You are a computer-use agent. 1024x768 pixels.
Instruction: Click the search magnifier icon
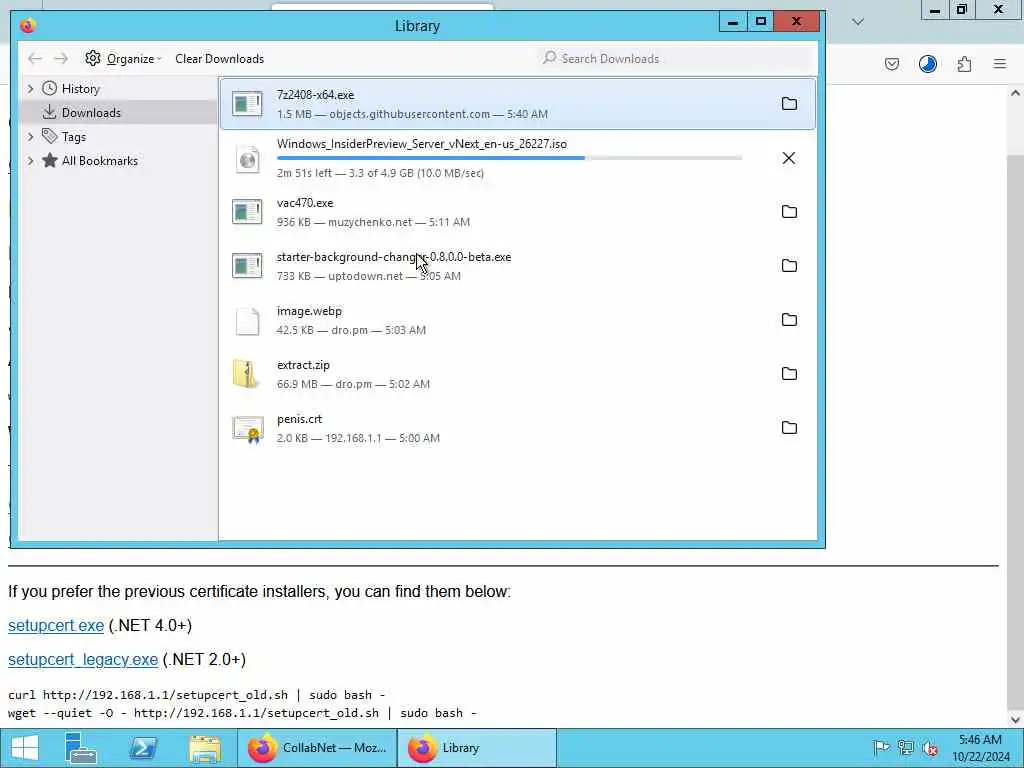coord(549,58)
